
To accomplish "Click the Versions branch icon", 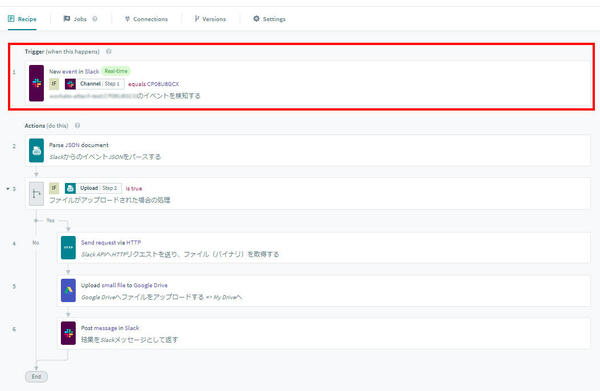I will [x=197, y=18].
